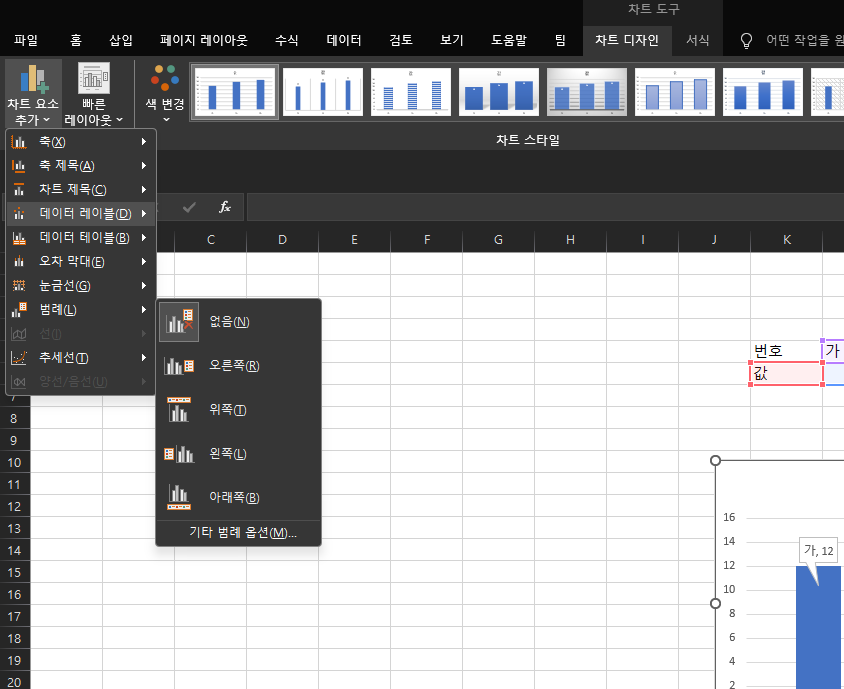Open the 차트 요소 추가 dropdown button
The image size is (844, 689).
33,93
